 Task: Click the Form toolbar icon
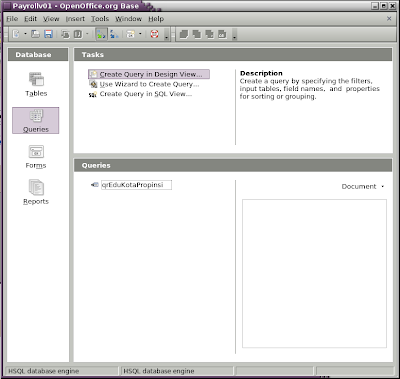pyautogui.click(x=131, y=34)
